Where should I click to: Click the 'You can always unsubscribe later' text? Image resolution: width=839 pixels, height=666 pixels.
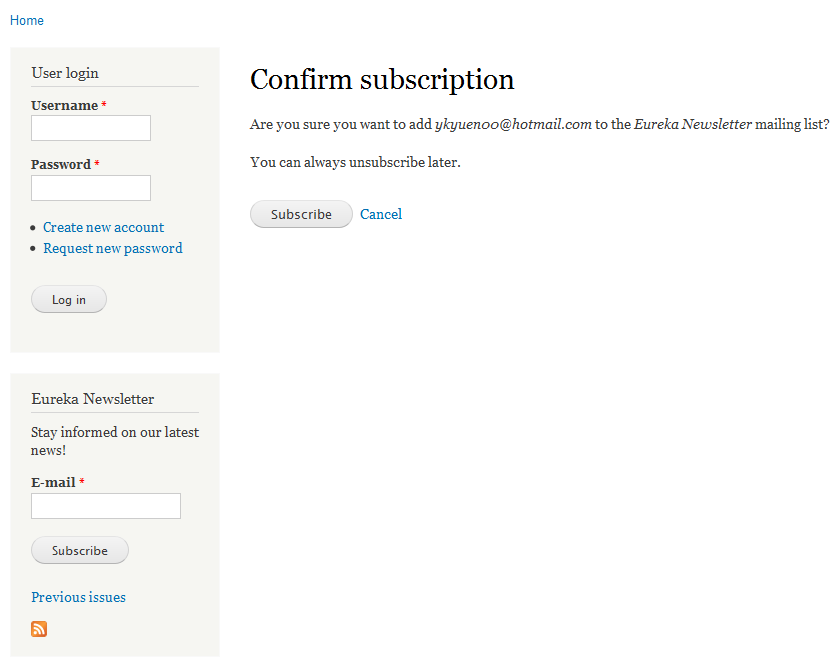[x=355, y=162]
